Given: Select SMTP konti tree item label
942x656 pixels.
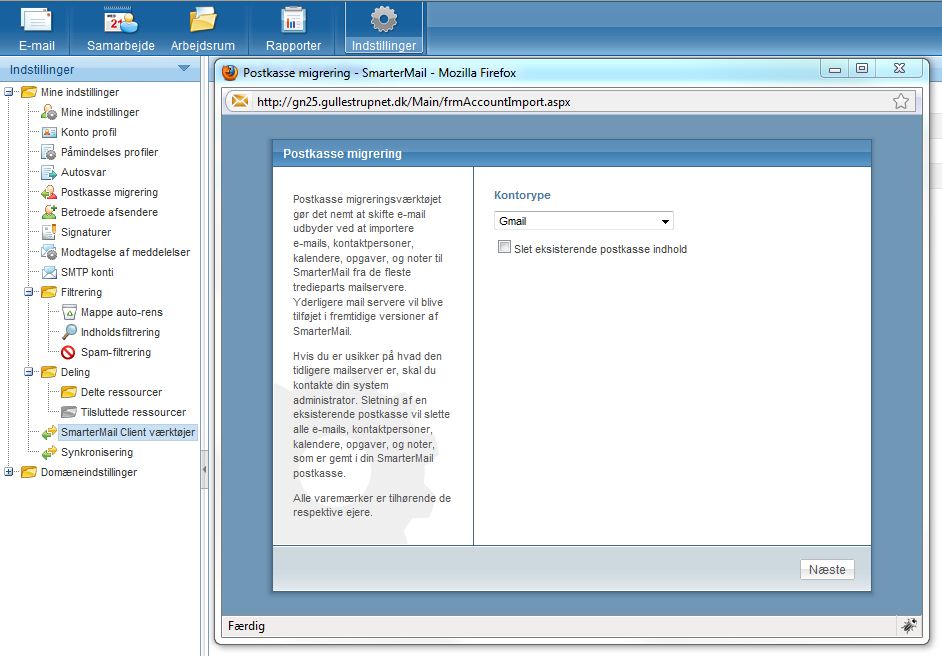Looking at the screenshot, I should point(87,272).
